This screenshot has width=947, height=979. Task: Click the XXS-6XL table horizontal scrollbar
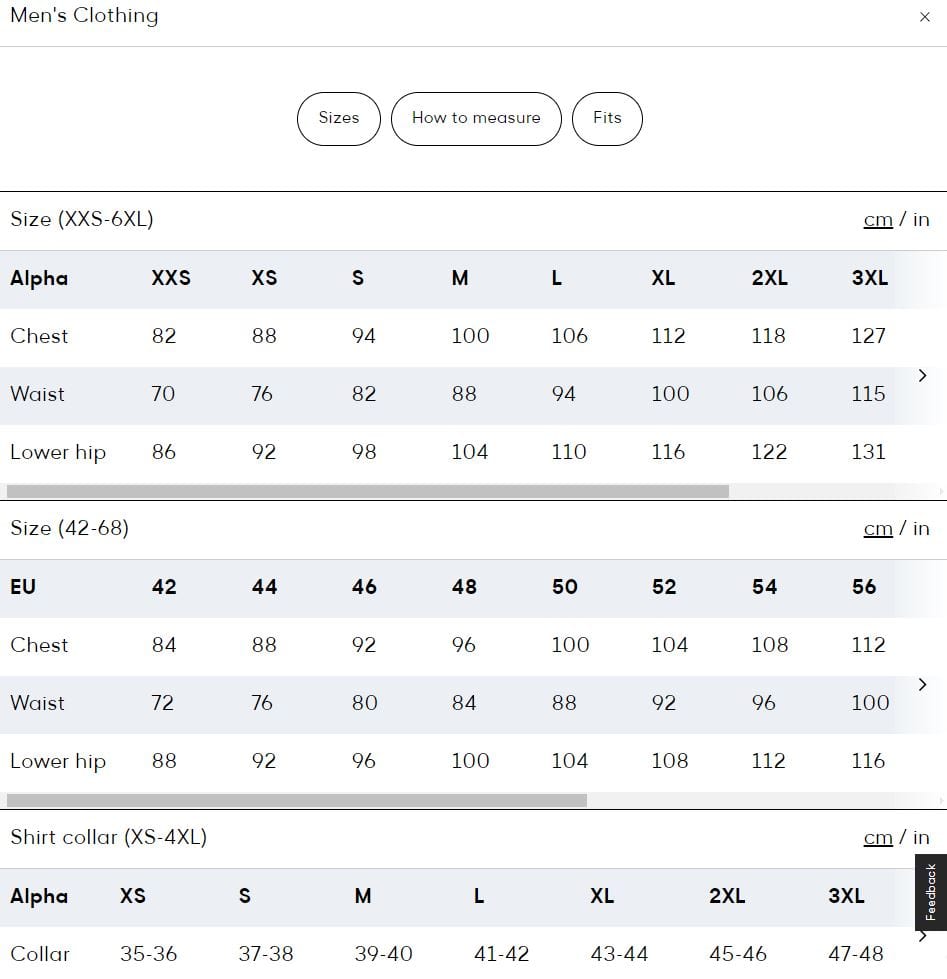pyautogui.click(x=368, y=491)
